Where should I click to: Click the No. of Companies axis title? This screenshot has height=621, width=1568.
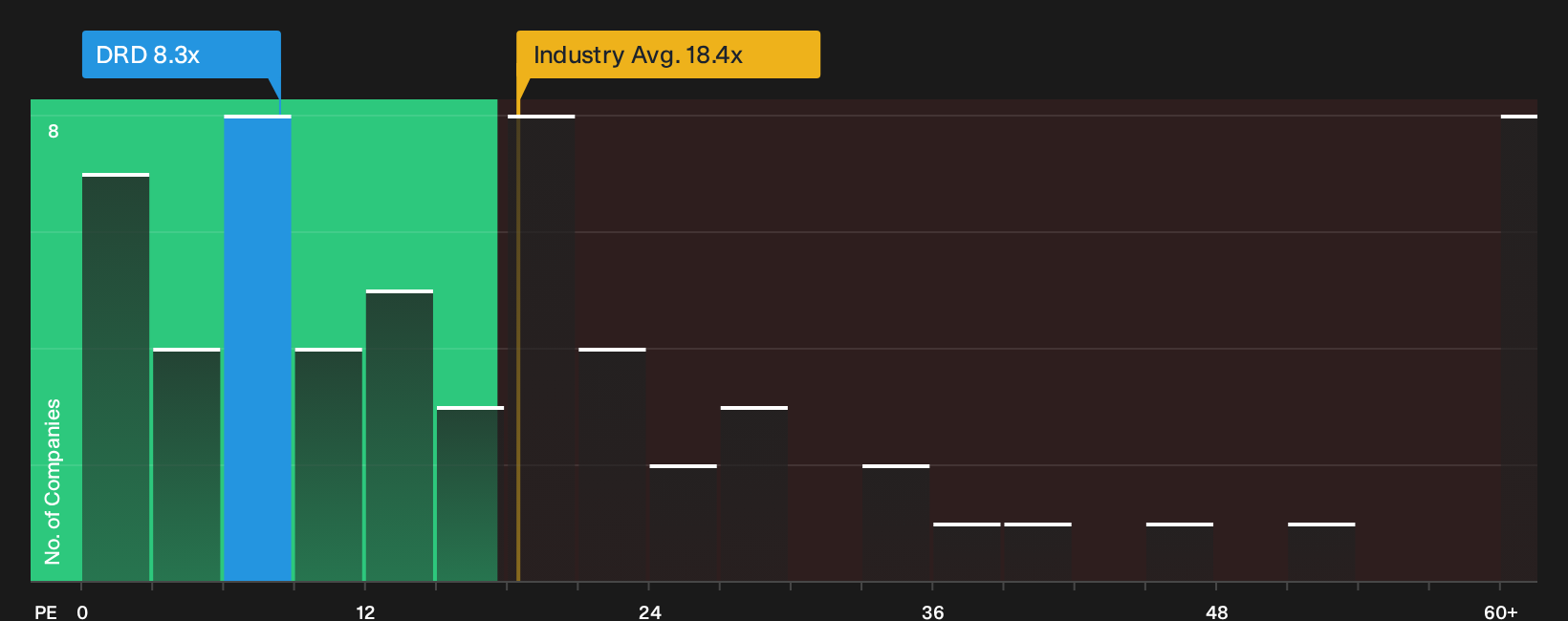coord(53,481)
